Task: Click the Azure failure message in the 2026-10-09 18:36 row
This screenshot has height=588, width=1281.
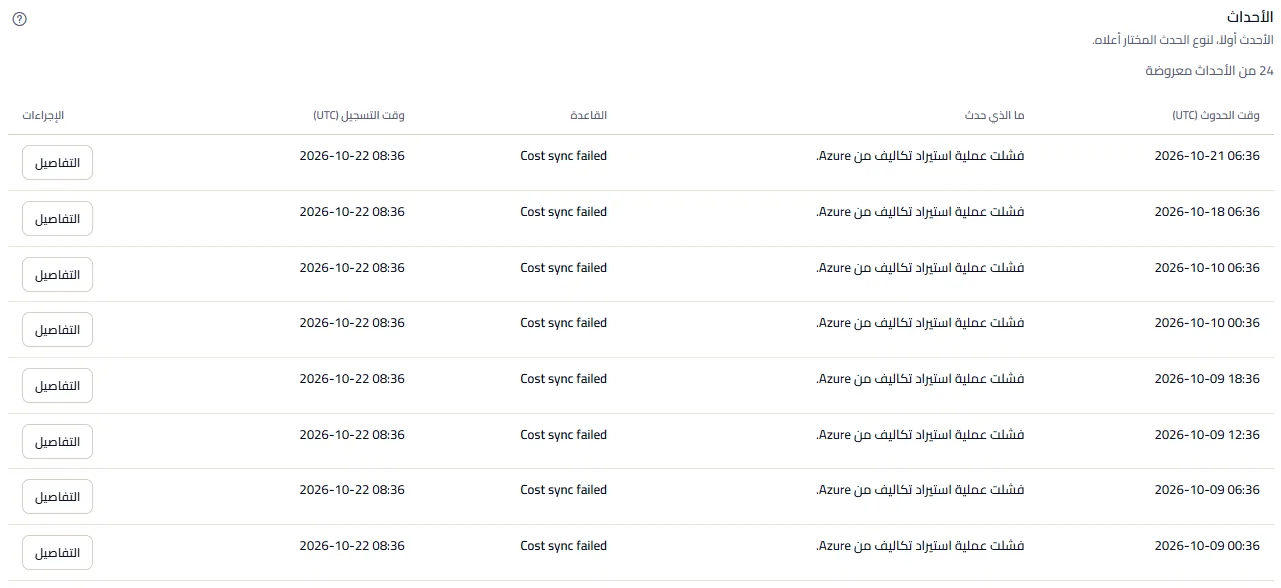Action: [x=920, y=379]
